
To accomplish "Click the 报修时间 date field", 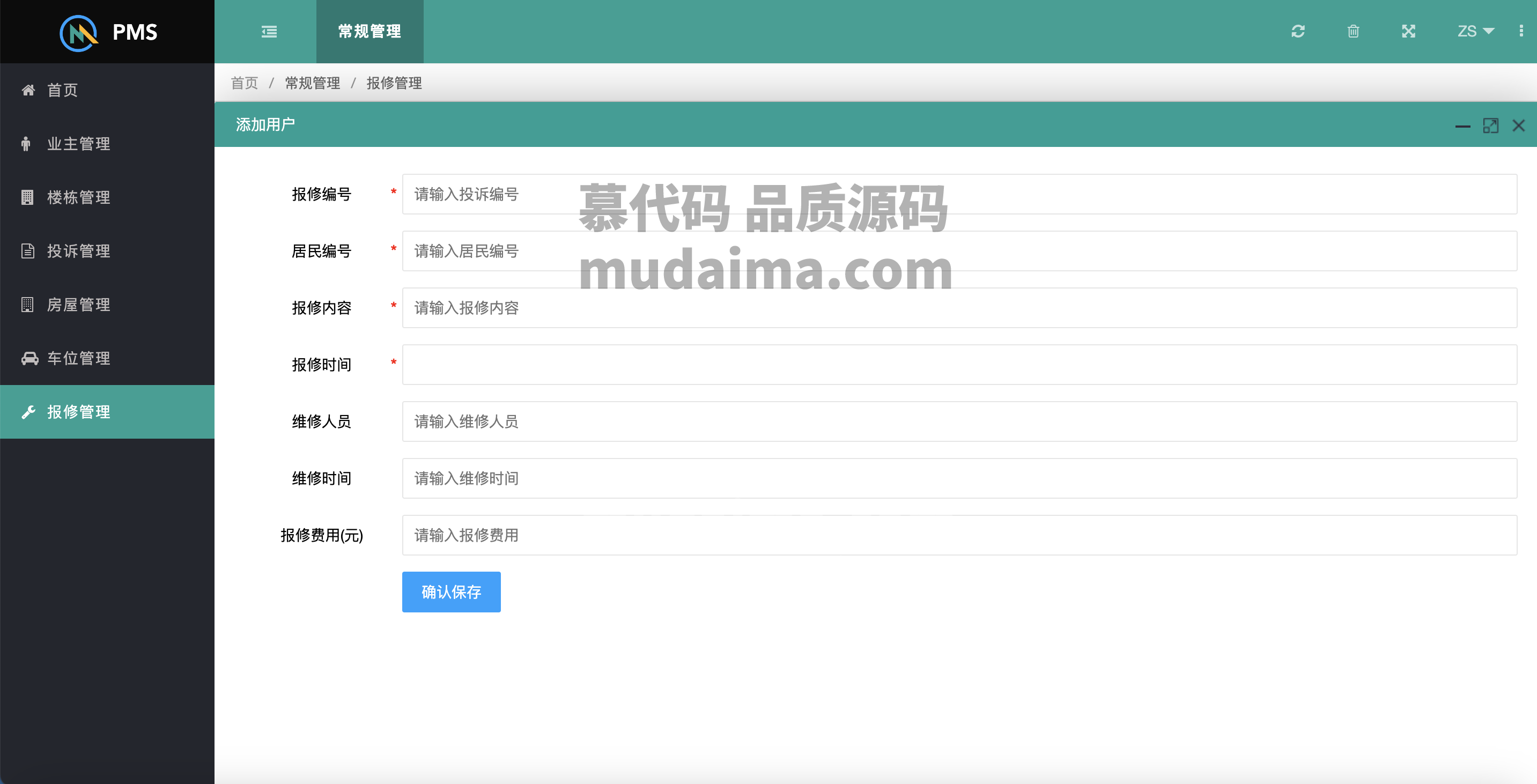I will coord(959,365).
